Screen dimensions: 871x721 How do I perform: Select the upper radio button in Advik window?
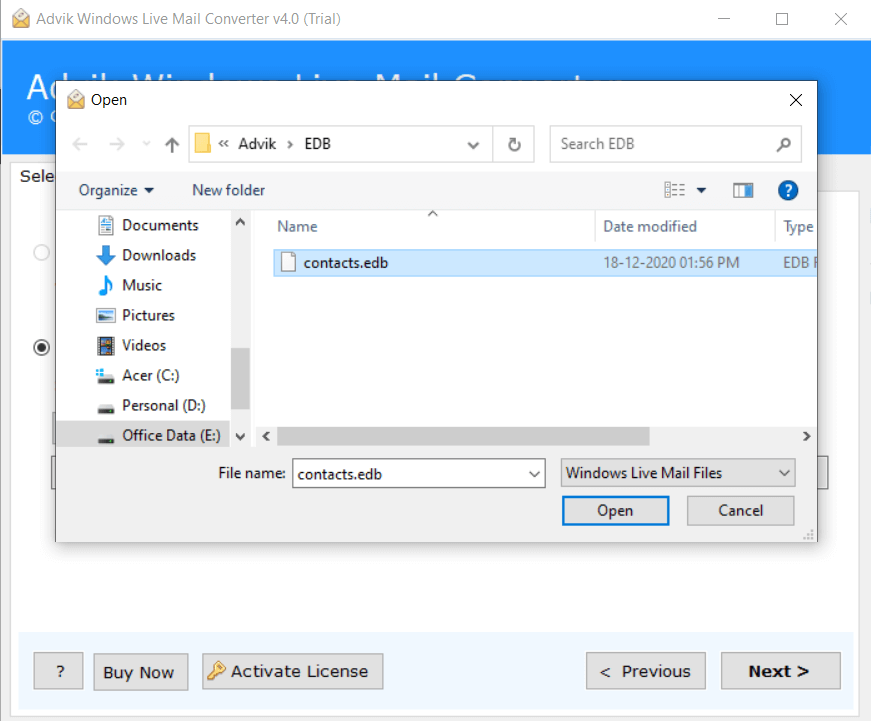tap(42, 253)
